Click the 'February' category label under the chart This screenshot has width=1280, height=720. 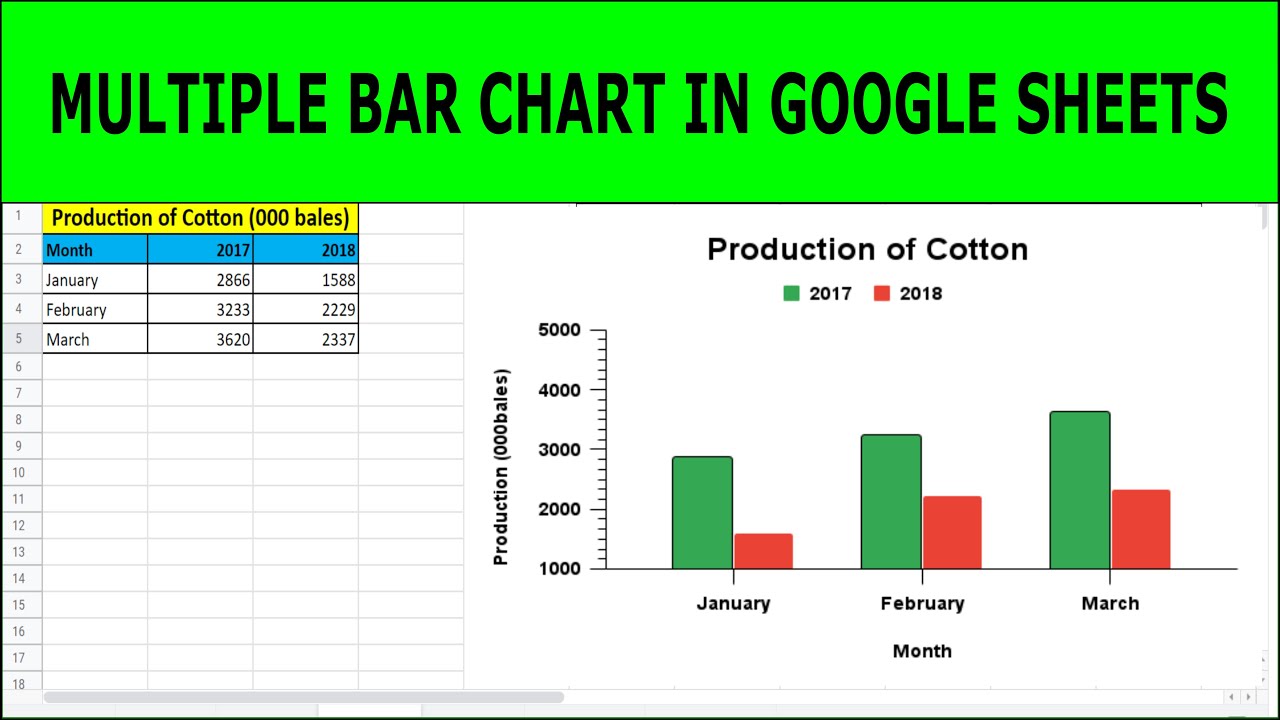point(922,604)
